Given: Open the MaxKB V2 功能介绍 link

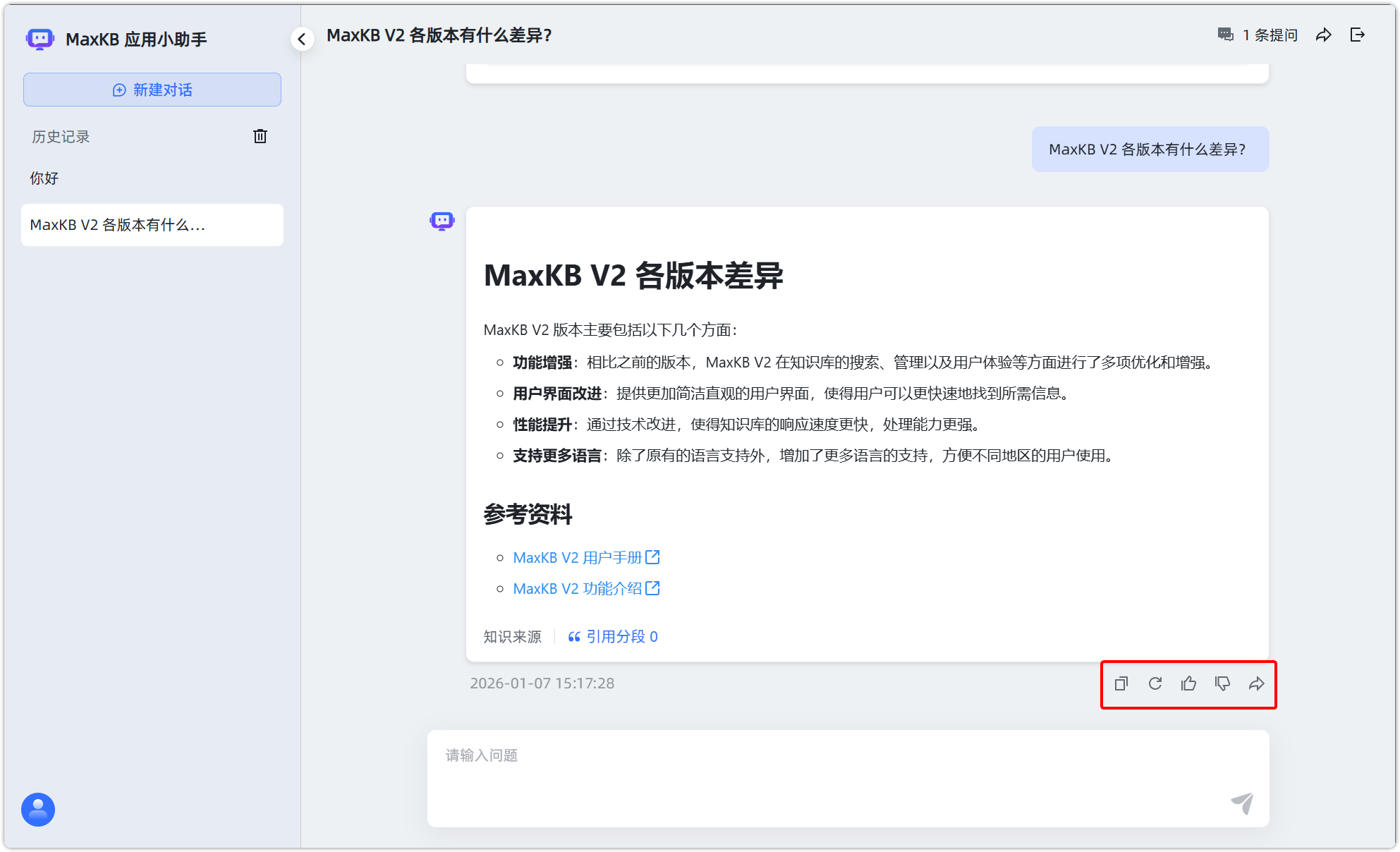Looking at the screenshot, I should click(578, 588).
